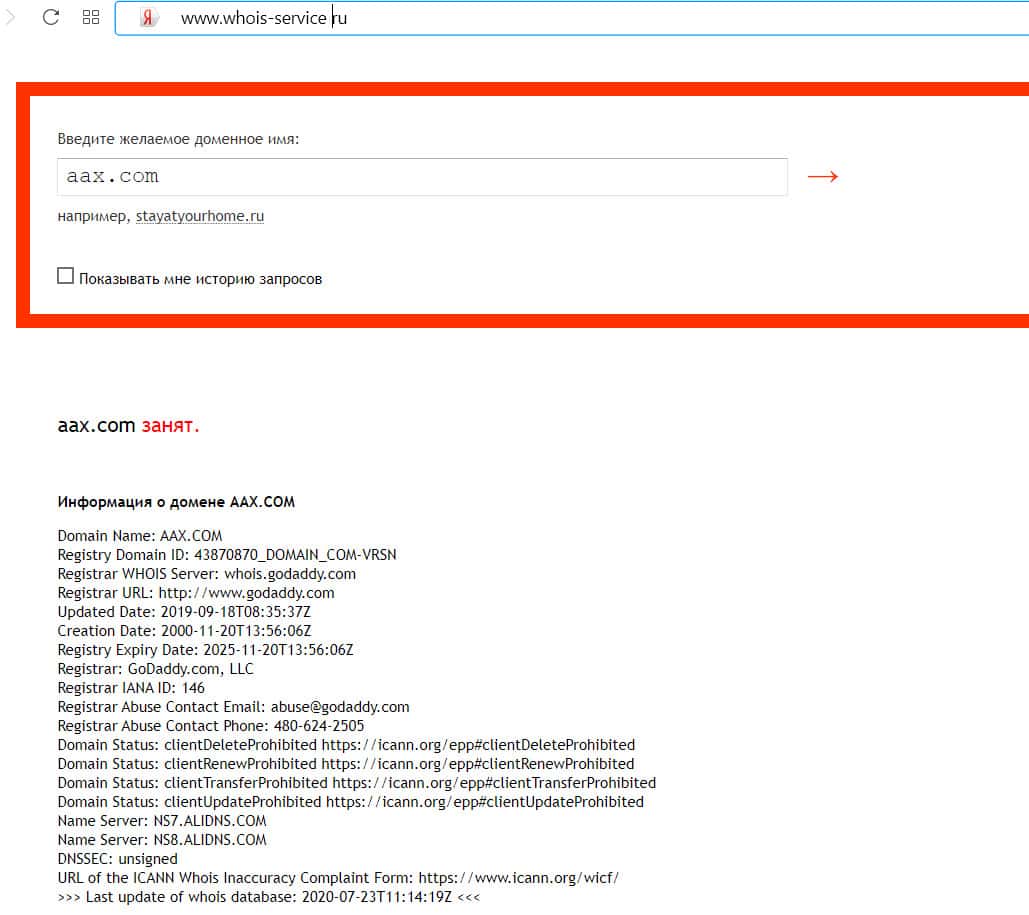This screenshot has height=915, width=1029.
Task: Select the NS8.ALIDNS.COM name server line
Action: pyautogui.click(x=162, y=840)
